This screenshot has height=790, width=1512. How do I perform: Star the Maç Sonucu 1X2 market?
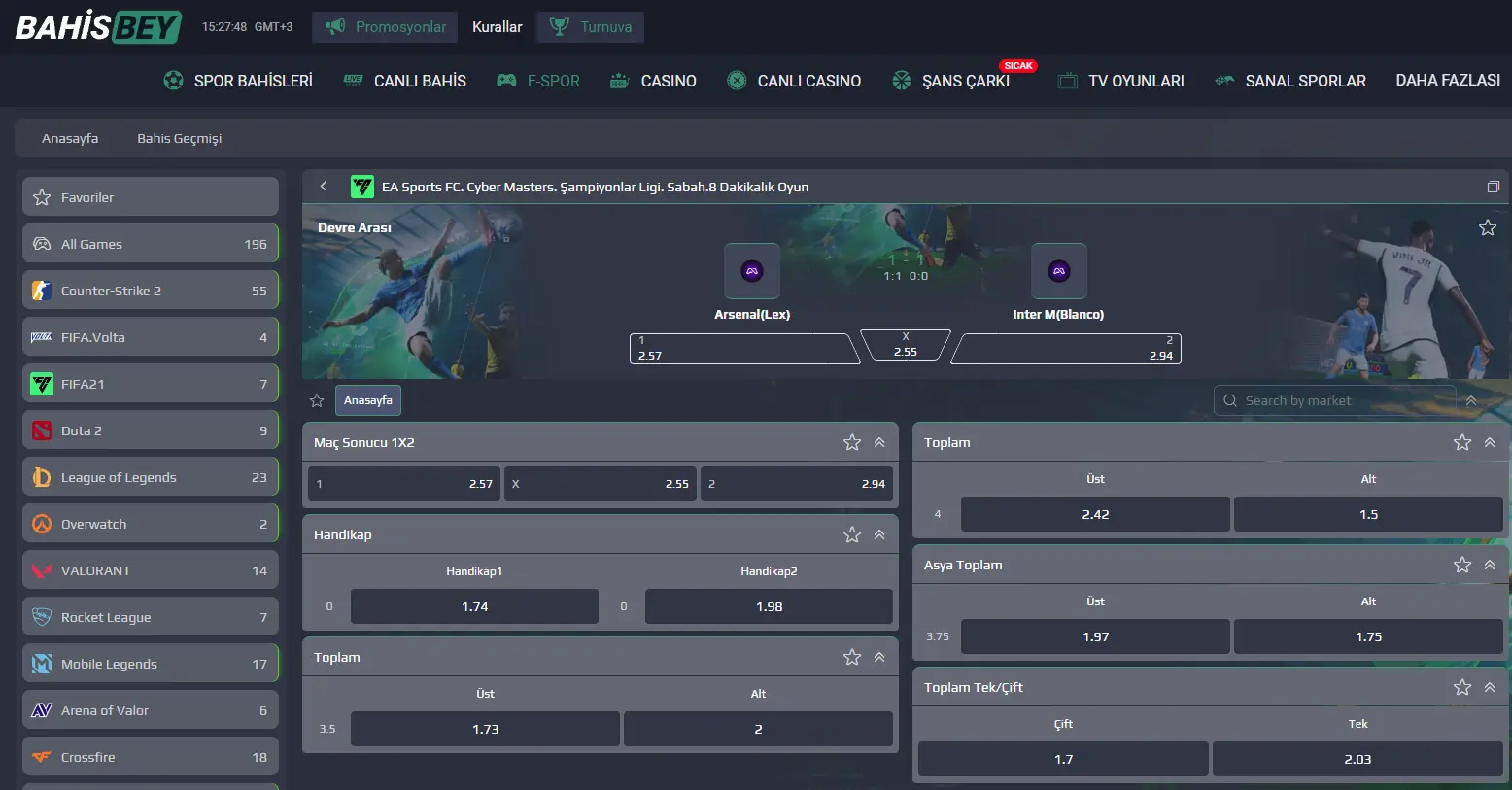[x=852, y=442]
